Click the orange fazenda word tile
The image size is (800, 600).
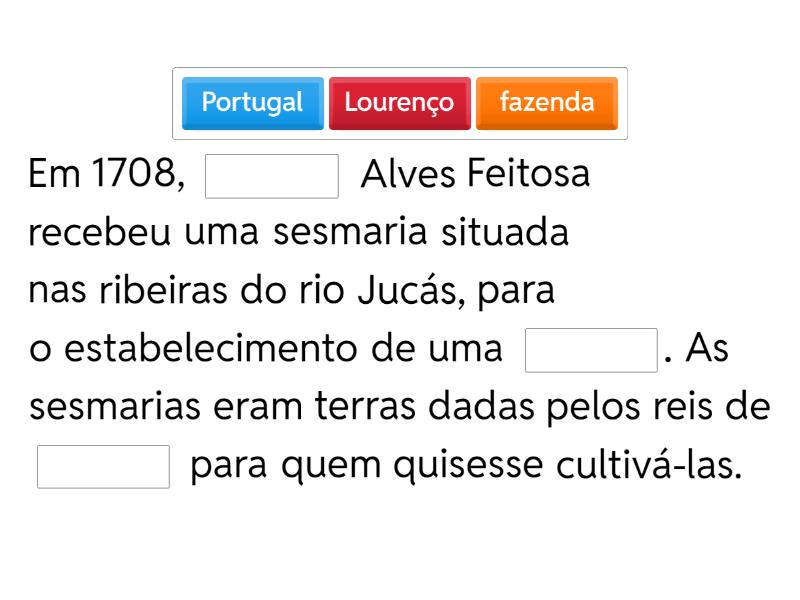546,103
